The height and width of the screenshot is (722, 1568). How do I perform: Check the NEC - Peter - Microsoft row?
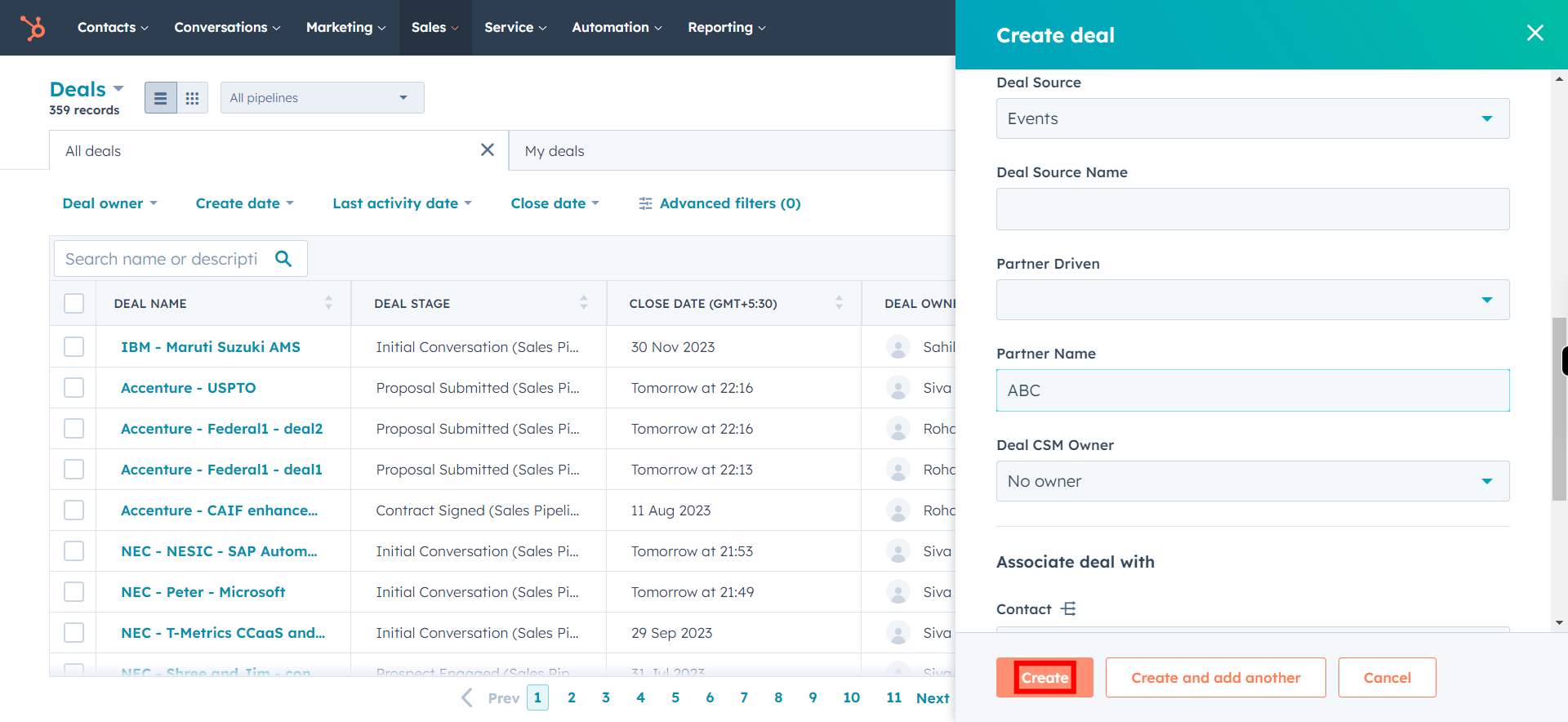point(74,592)
